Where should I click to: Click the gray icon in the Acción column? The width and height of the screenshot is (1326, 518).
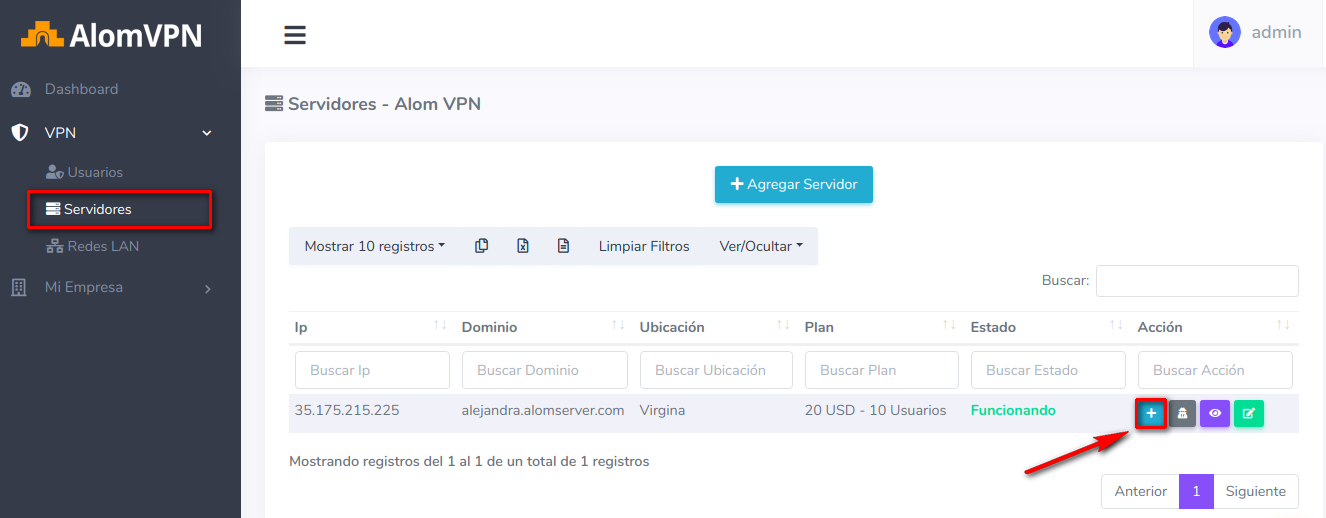1182,413
